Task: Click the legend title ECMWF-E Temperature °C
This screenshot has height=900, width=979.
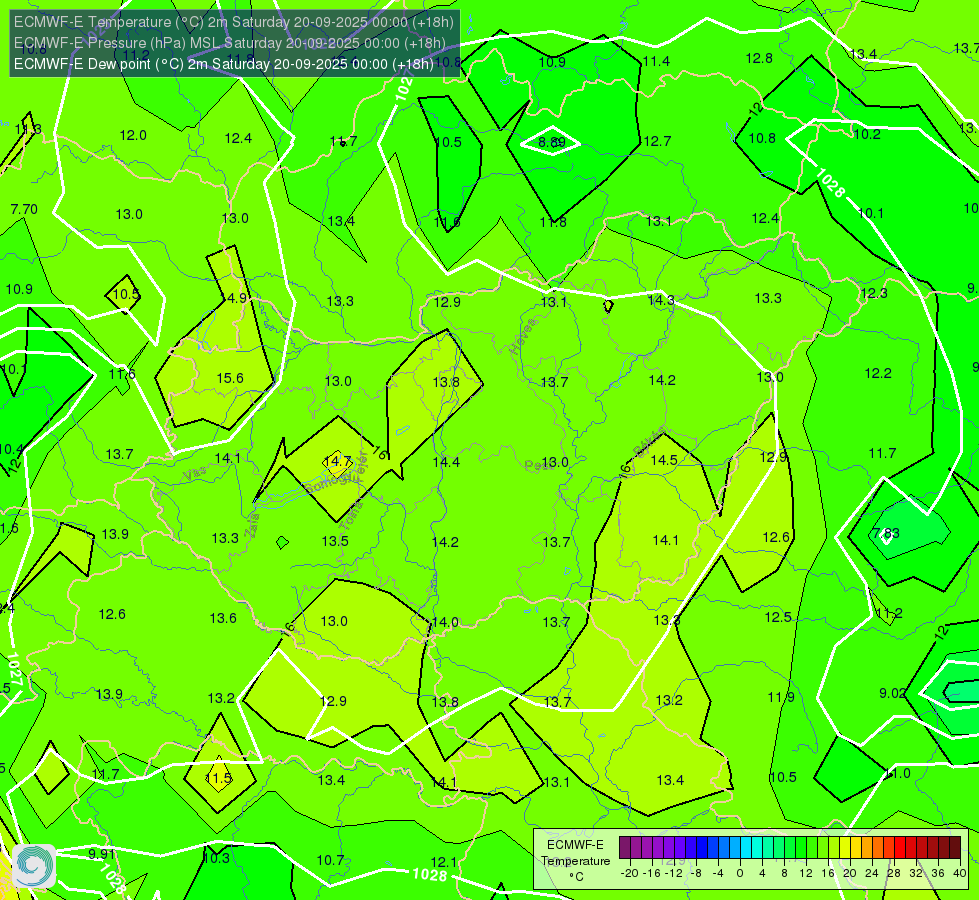Action: point(575,861)
